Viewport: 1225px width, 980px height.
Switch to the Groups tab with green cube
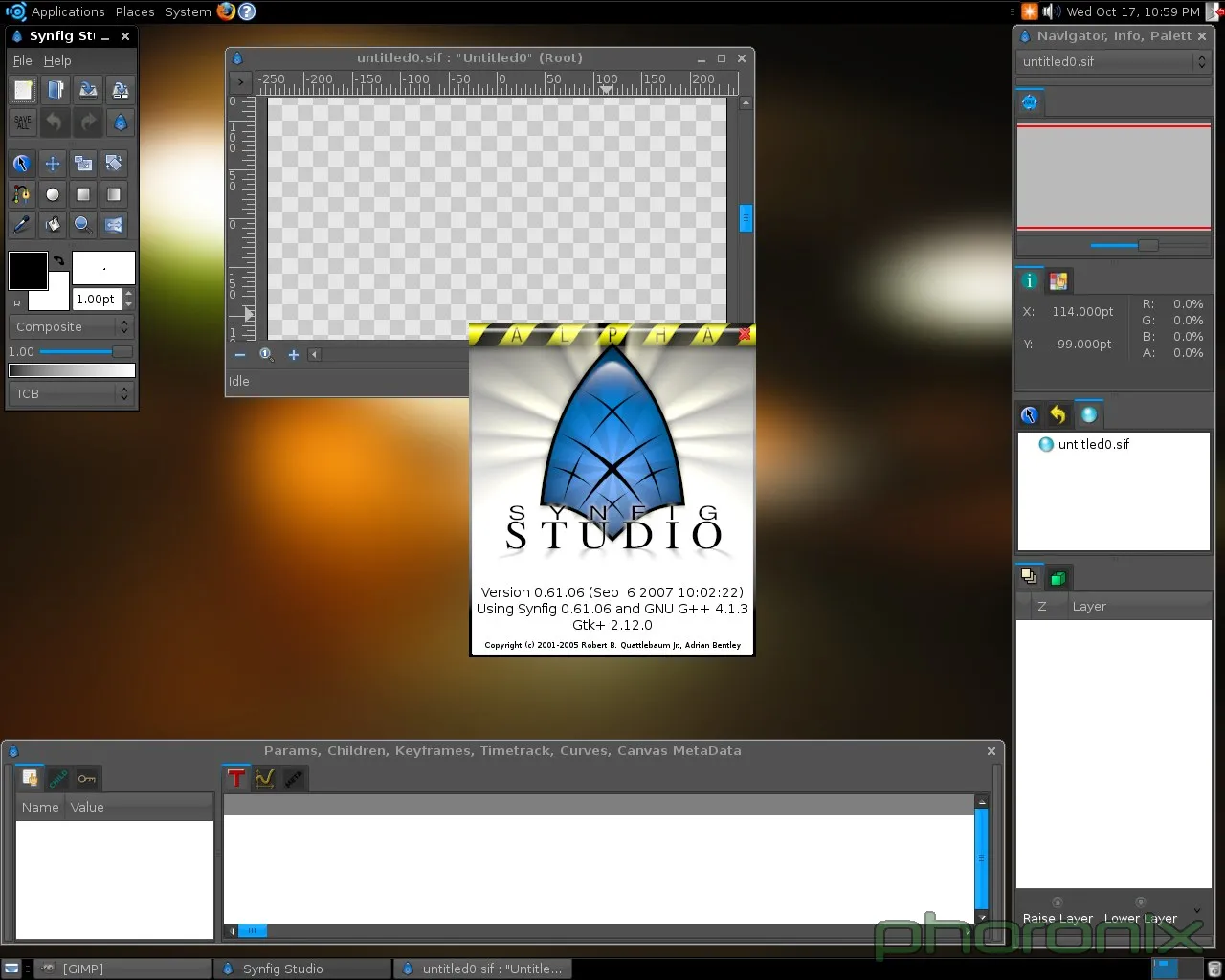(1058, 577)
